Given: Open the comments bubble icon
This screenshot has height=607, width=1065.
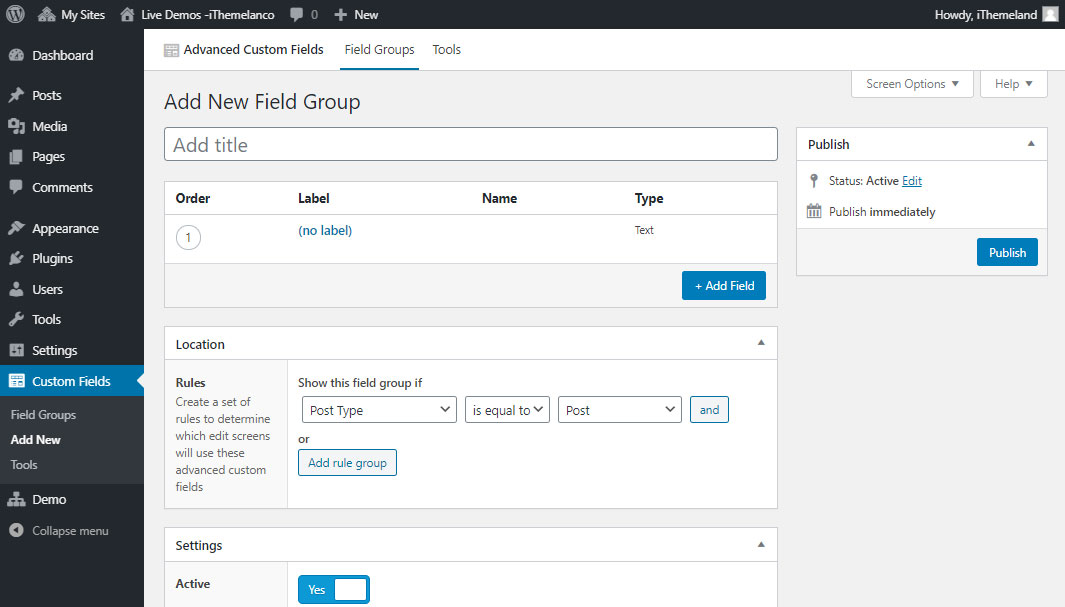Looking at the screenshot, I should [297, 14].
